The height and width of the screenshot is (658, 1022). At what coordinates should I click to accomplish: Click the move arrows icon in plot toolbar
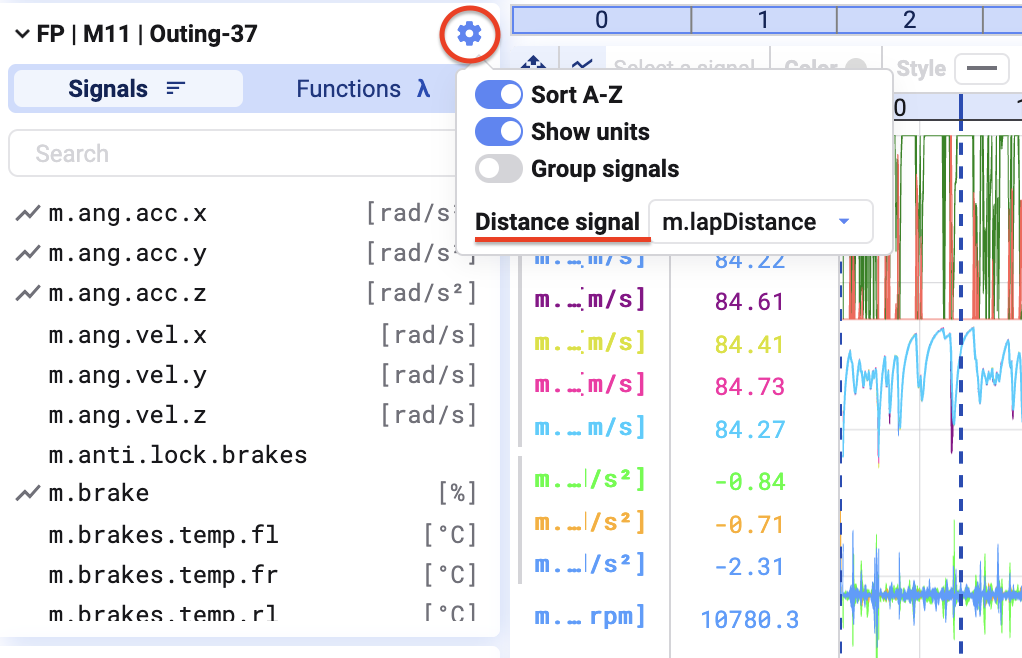(534, 65)
